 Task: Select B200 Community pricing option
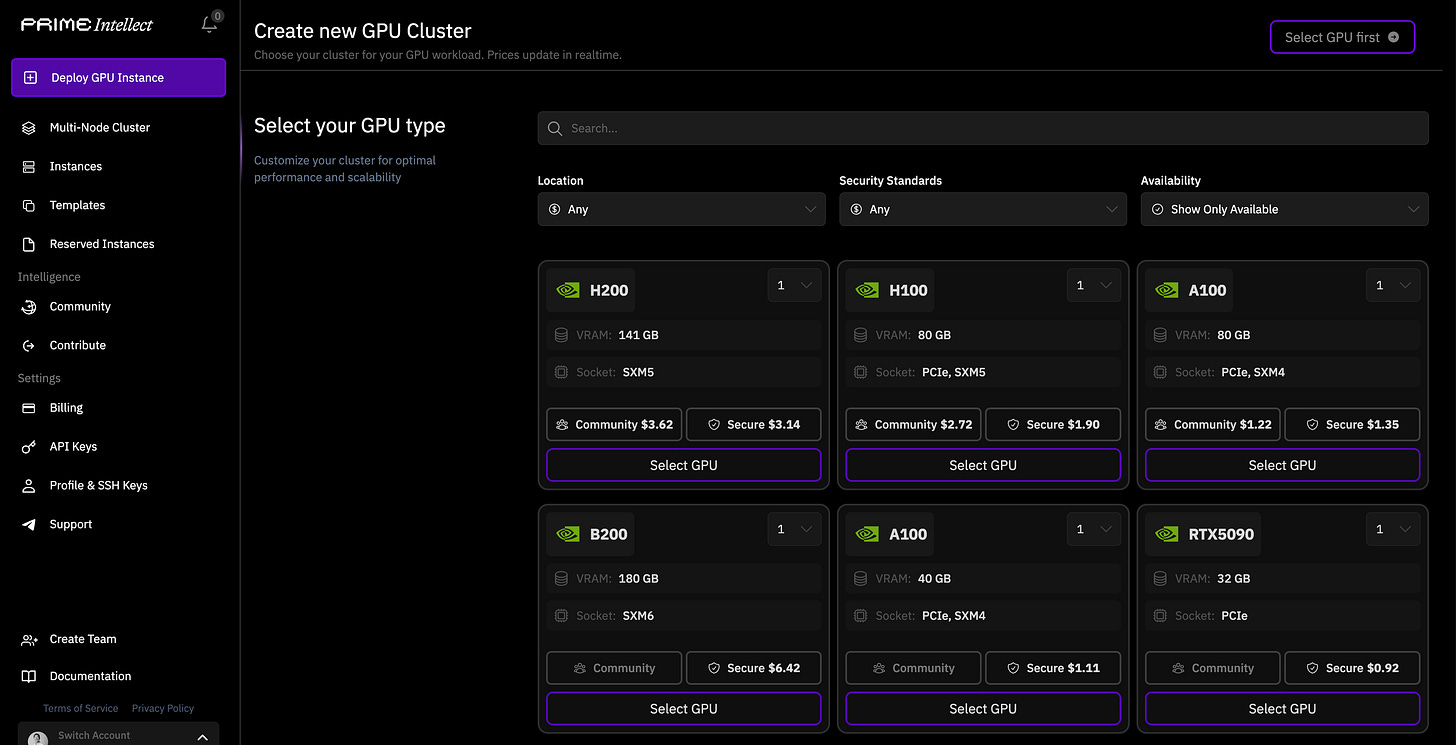[x=614, y=668]
